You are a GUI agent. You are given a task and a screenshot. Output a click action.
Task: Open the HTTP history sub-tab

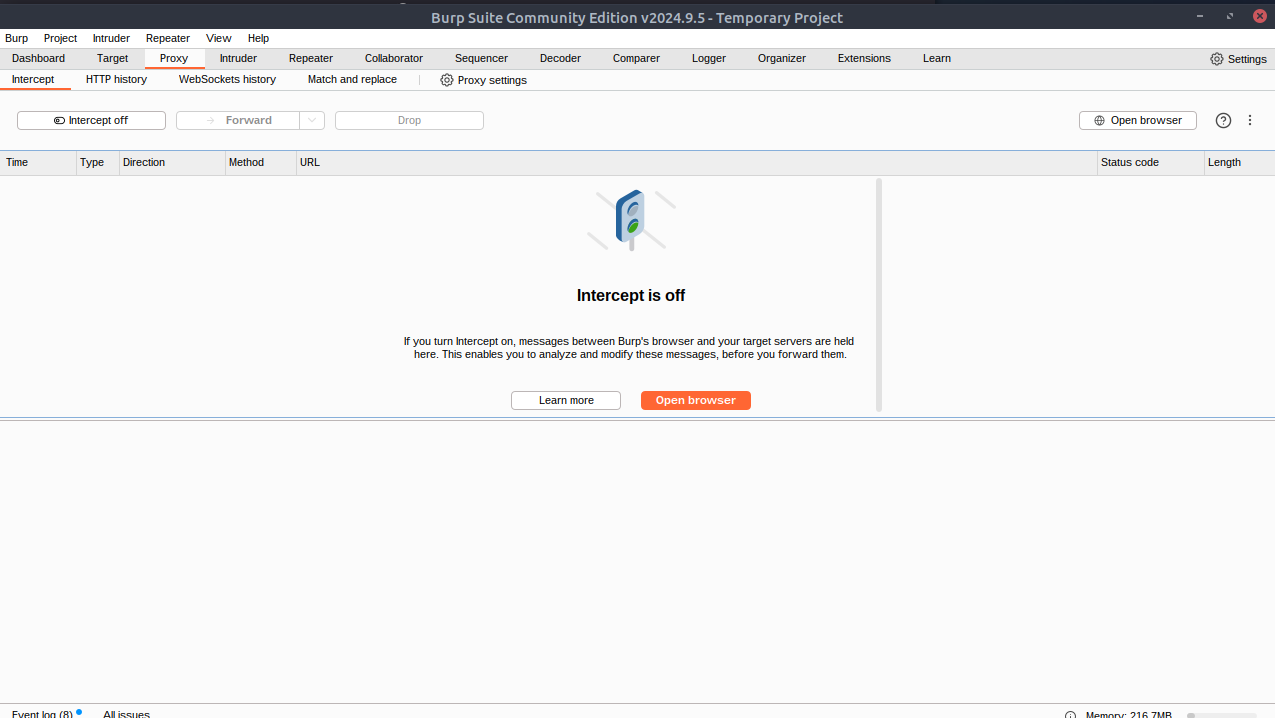pyautogui.click(x=116, y=79)
